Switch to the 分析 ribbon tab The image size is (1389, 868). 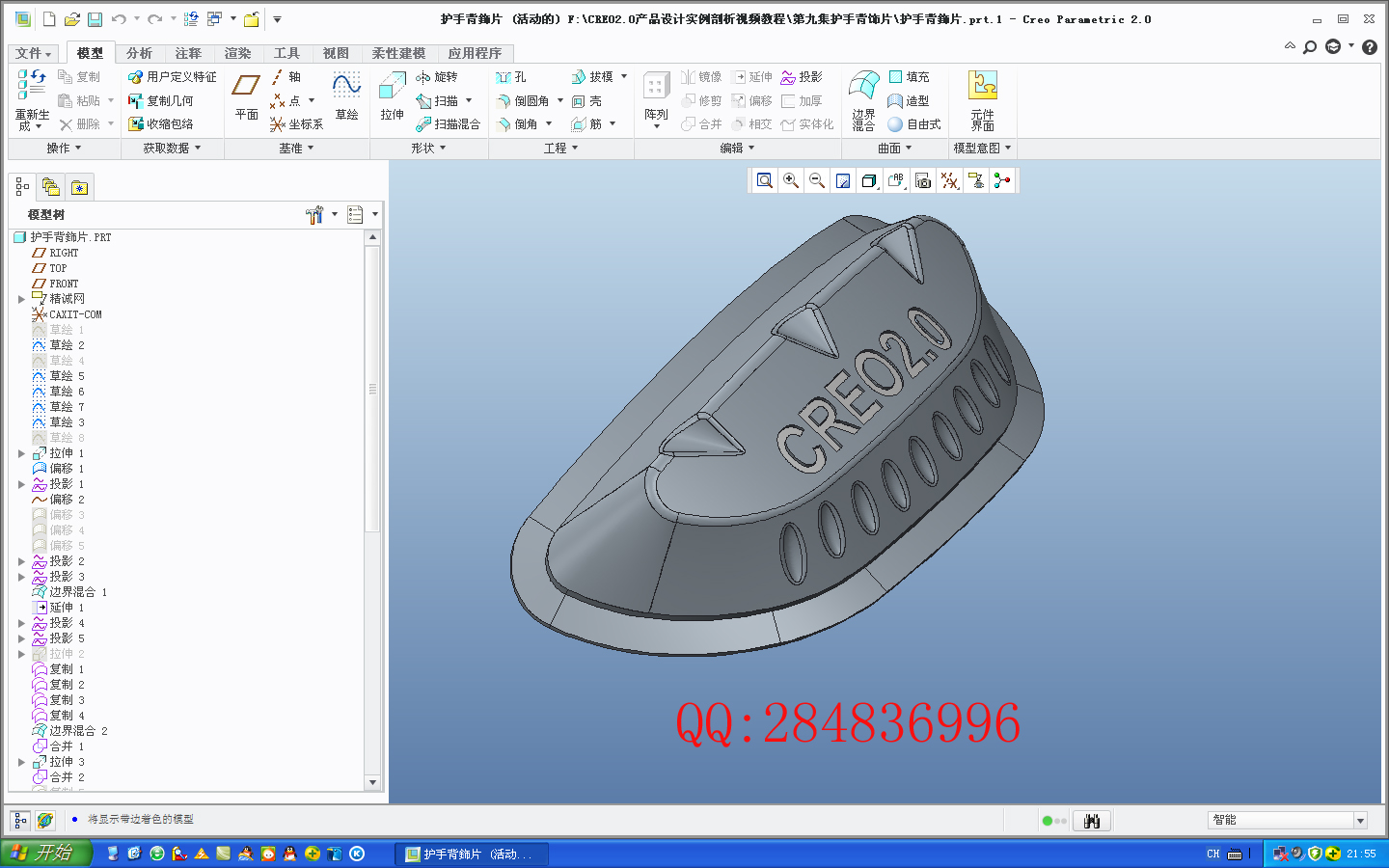coord(139,53)
